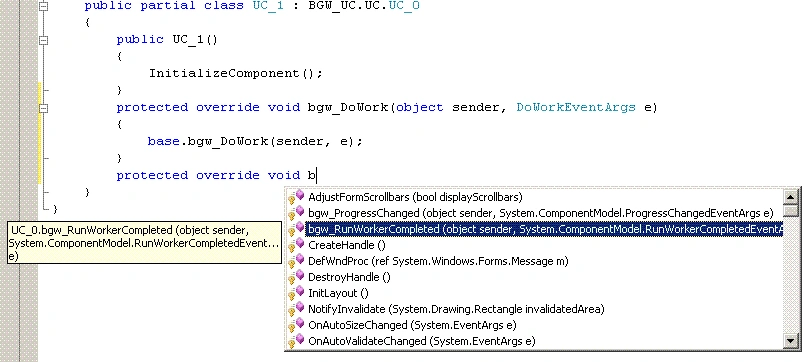Click base.bgw_DoWork(sender, e); statement

pos(255,142)
